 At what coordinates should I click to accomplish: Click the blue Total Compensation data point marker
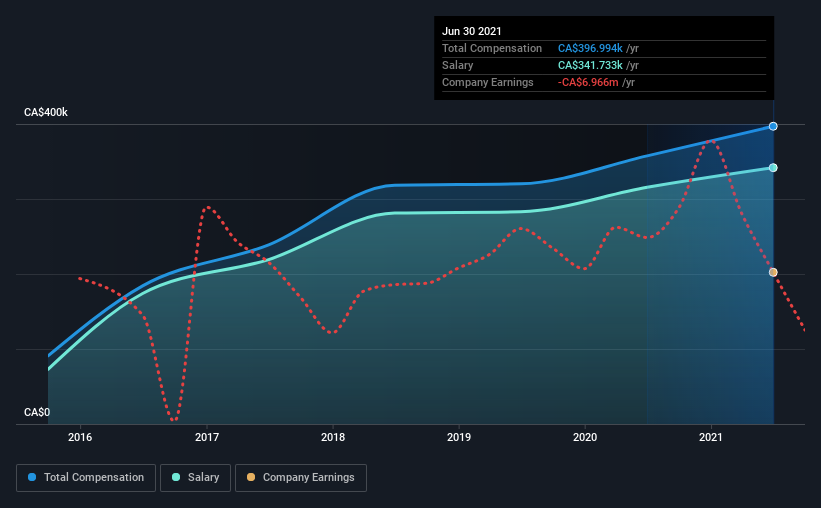(x=773, y=126)
